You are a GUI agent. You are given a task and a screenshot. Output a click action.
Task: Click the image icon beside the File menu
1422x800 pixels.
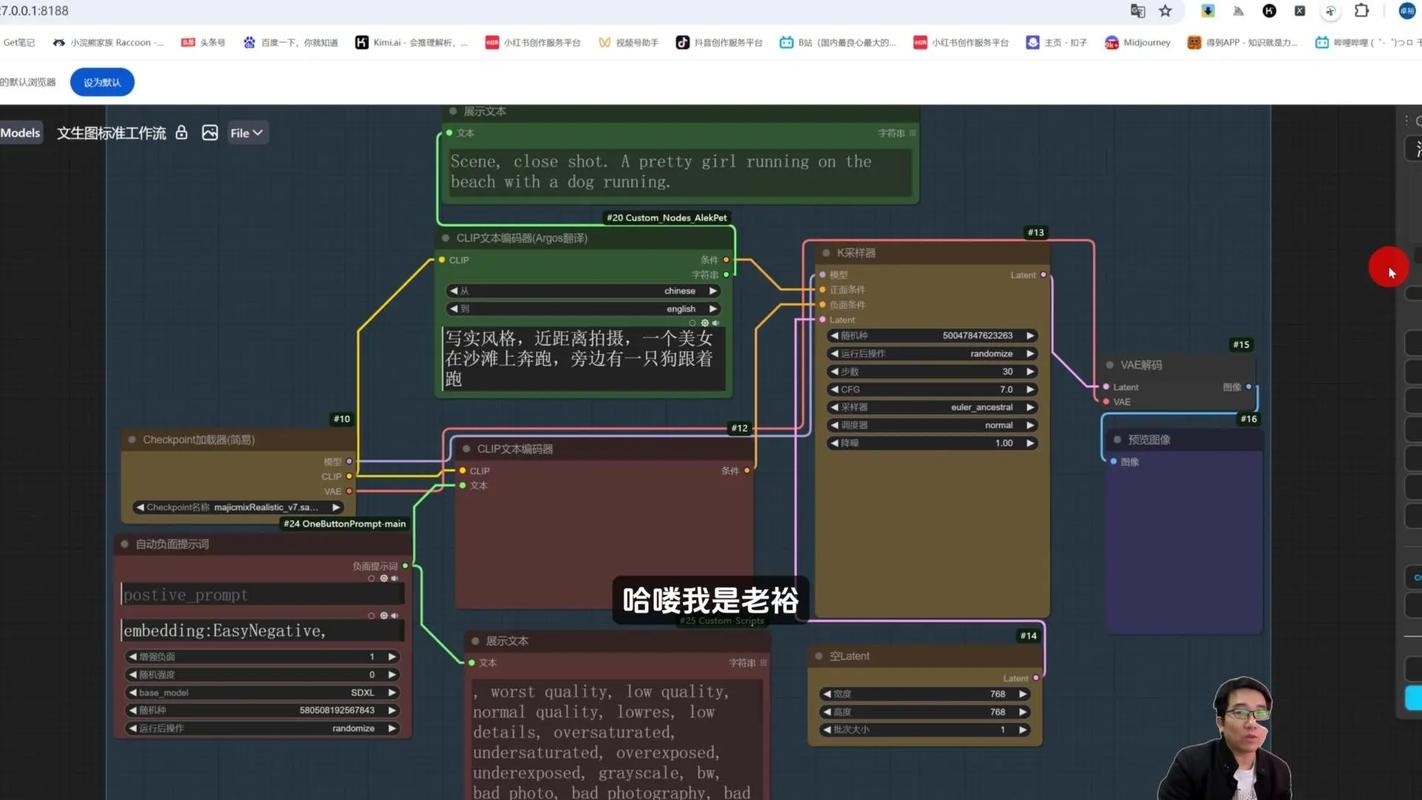tap(210, 132)
